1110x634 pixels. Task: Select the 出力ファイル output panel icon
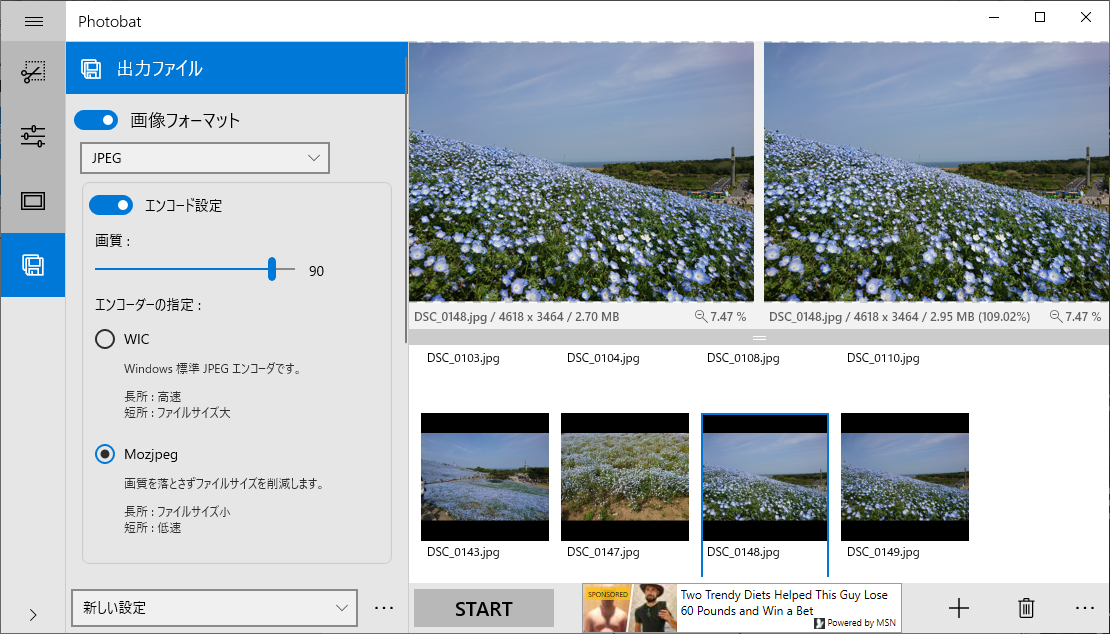(x=33, y=265)
